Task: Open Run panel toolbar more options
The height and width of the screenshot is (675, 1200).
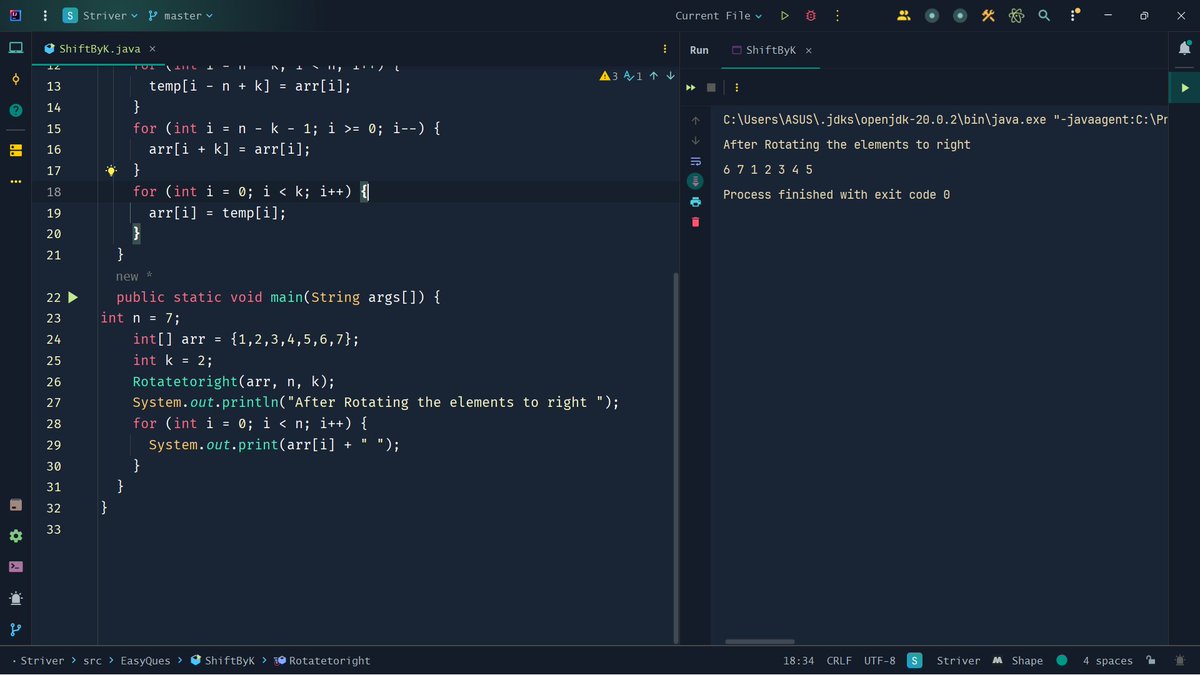Action: (x=736, y=87)
